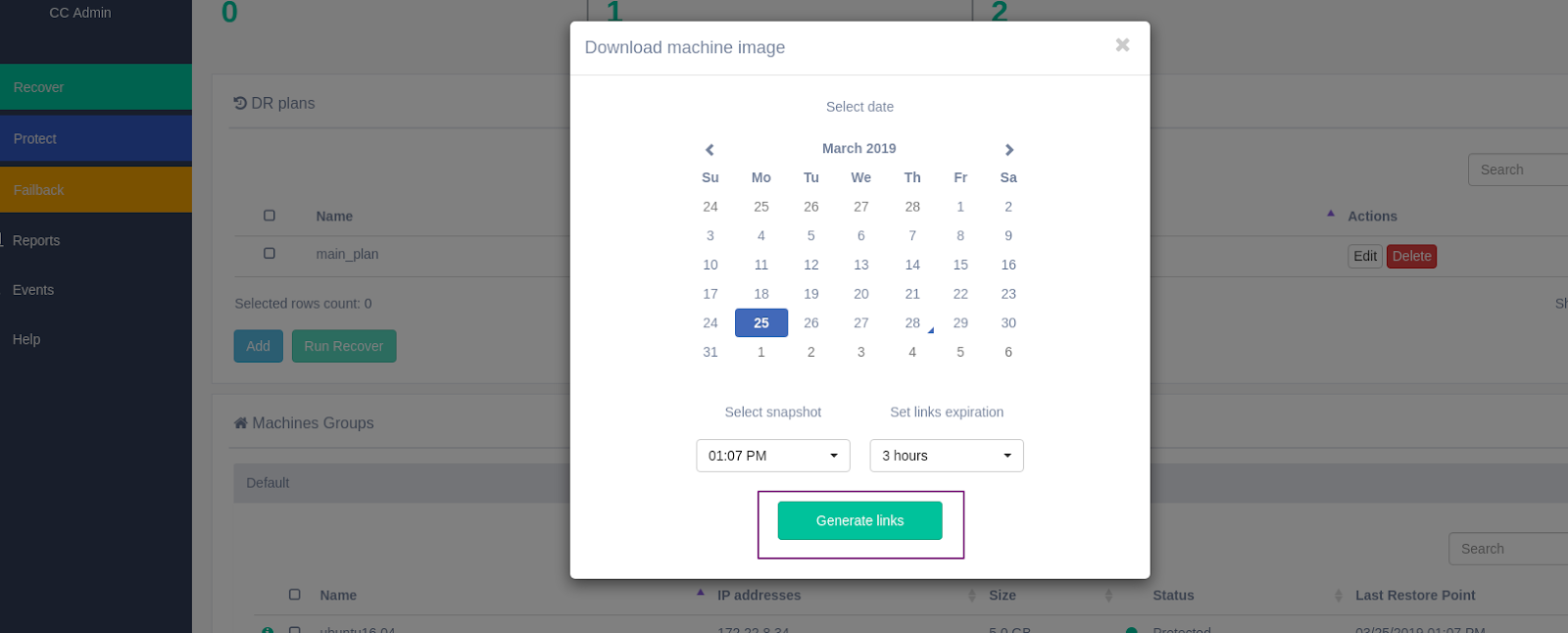Sort machines by Last Restore Point
Screen dimensions: 1568x633
[x=1338, y=596]
